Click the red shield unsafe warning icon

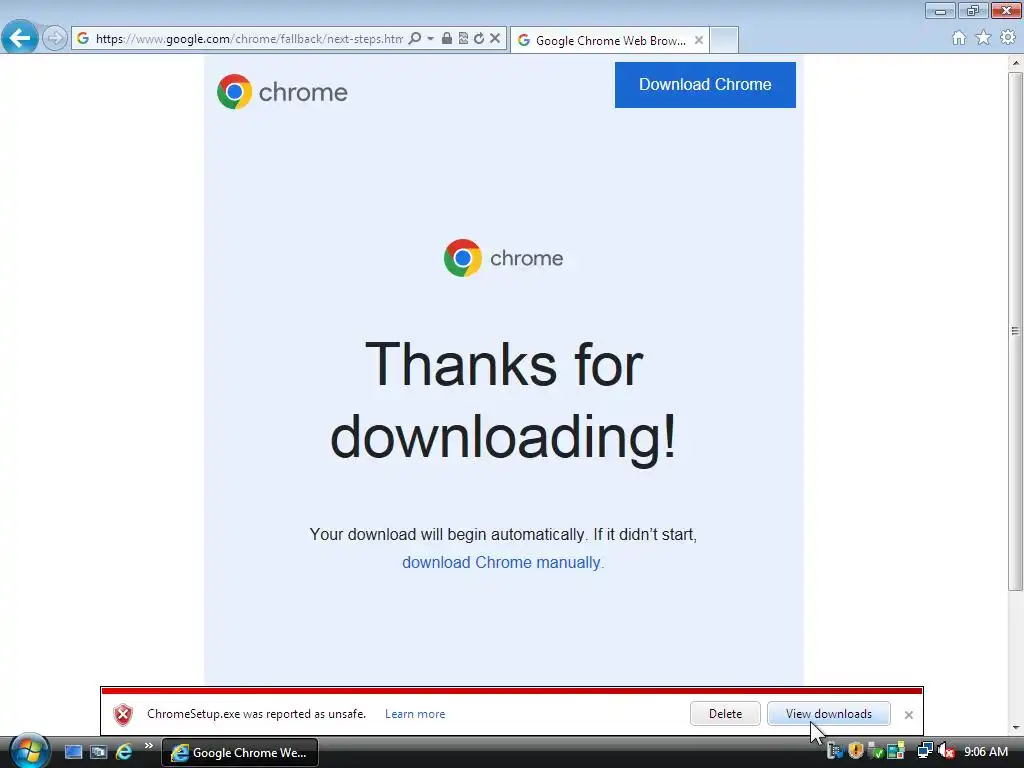123,714
